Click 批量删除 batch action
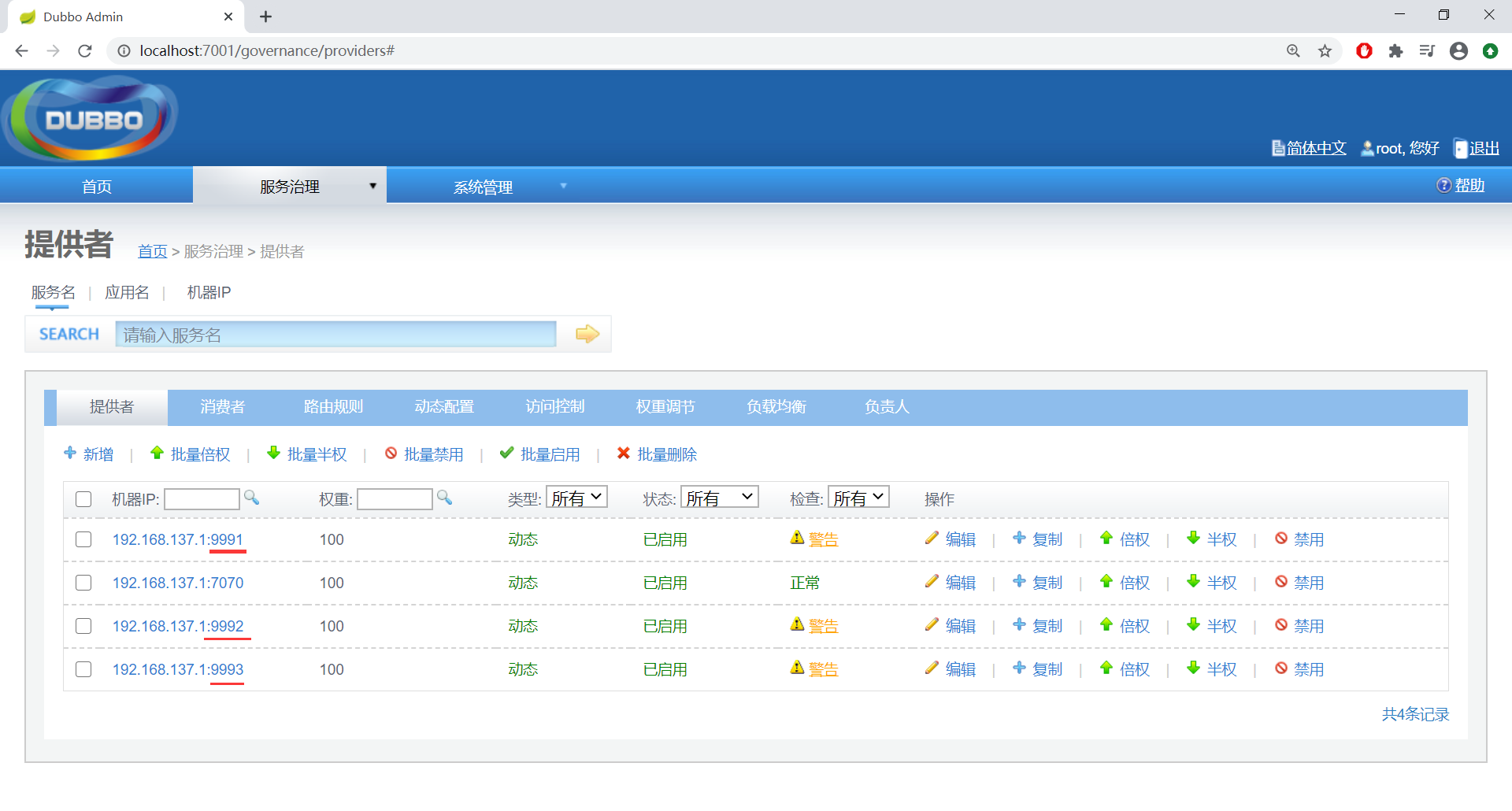Viewport: 1512px width, 811px height. click(x=657, y=454)
